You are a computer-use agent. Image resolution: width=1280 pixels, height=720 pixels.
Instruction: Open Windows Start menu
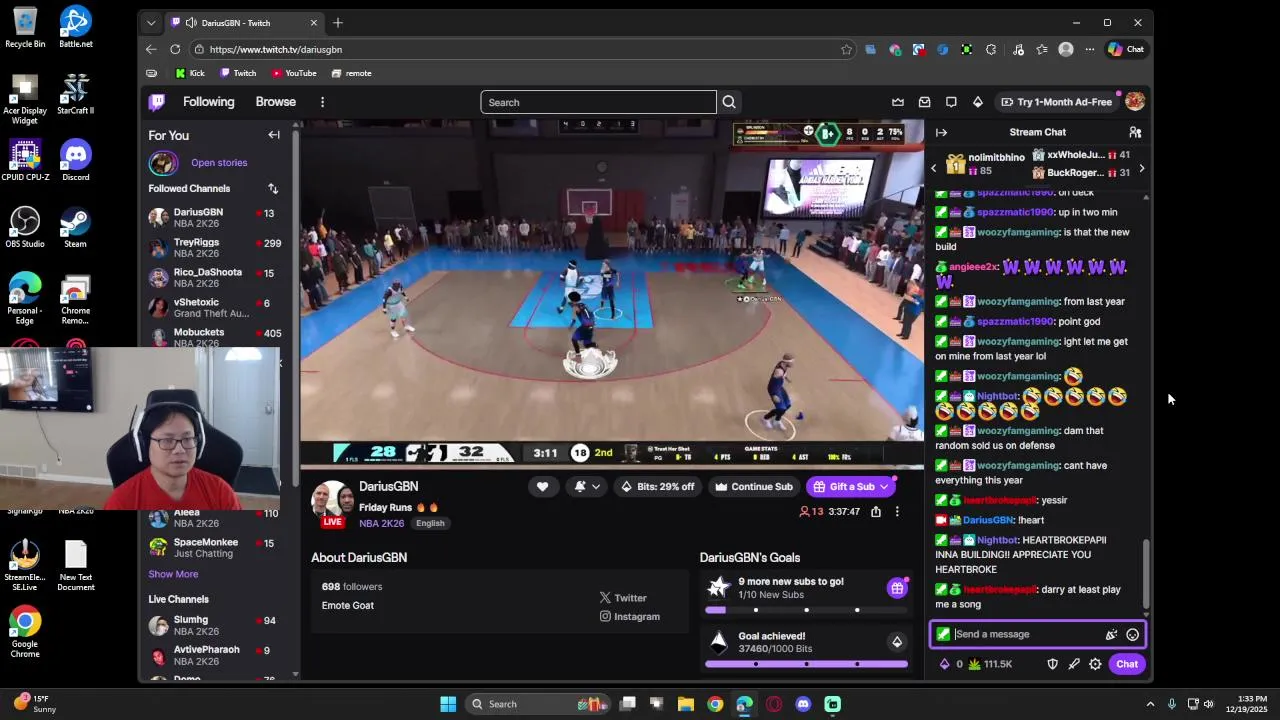(x=448, y=704)
